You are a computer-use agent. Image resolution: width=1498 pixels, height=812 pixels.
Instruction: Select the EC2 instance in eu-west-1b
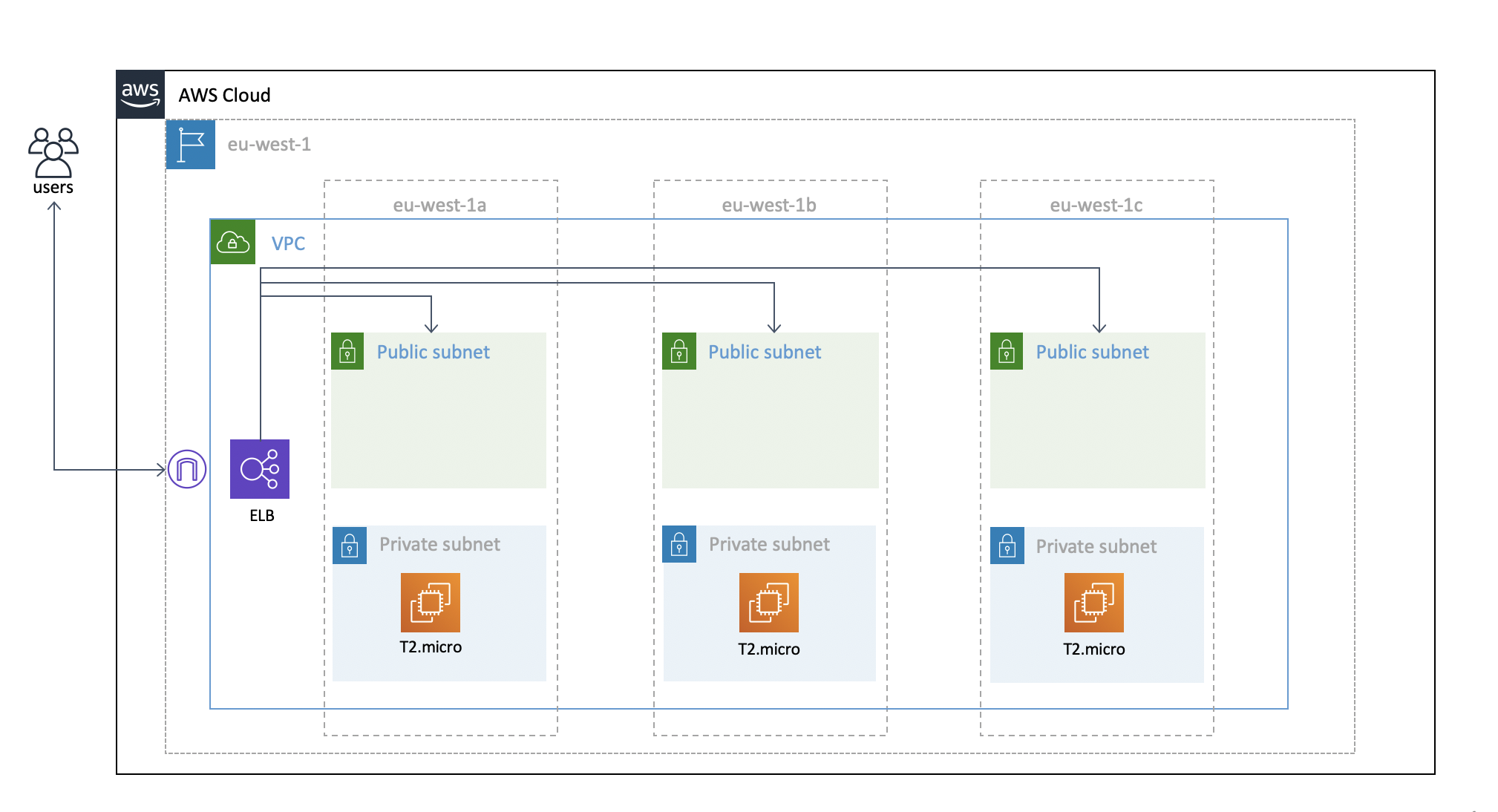[769, 603]
